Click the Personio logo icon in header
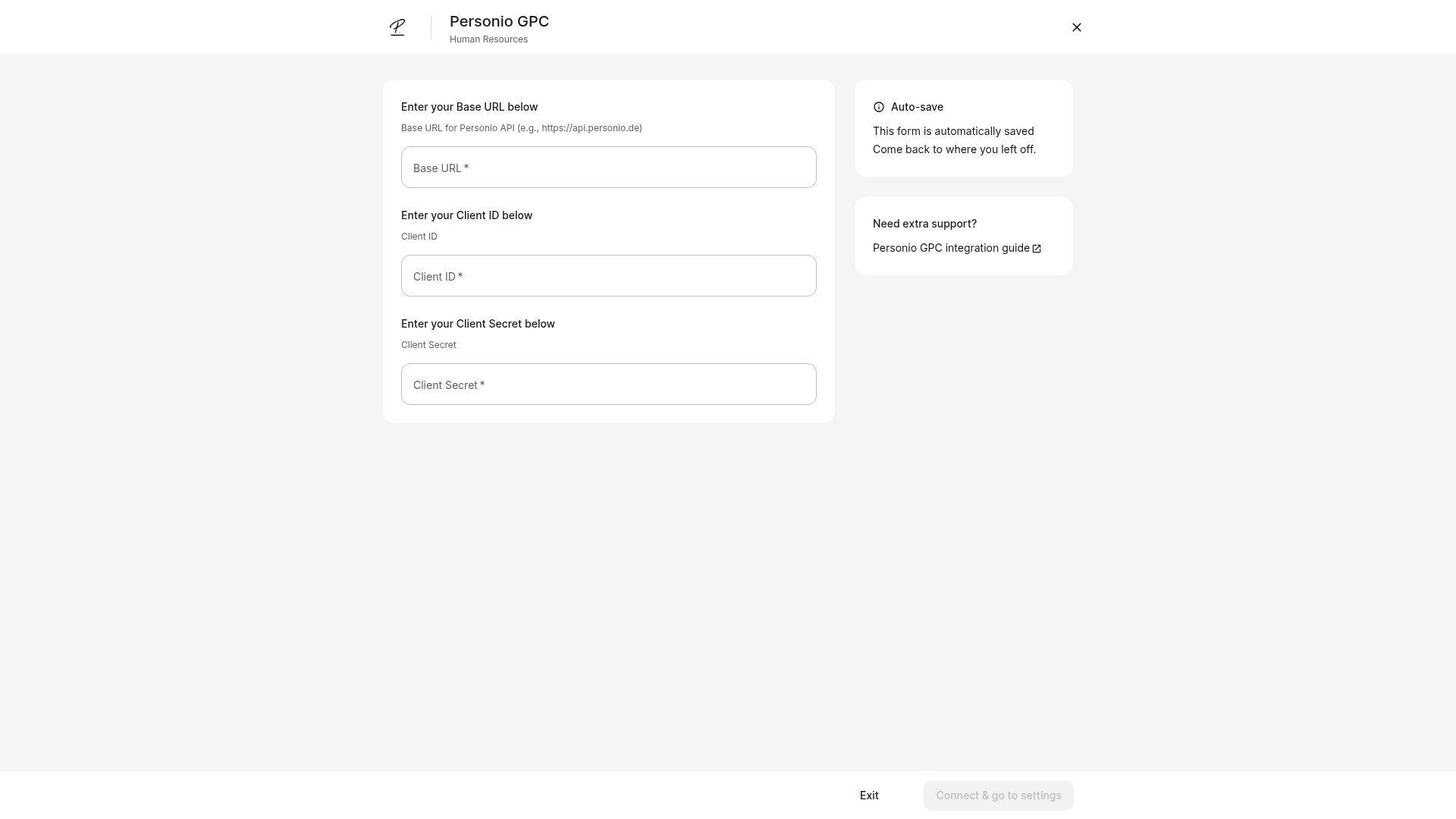The image size is (1456, 819). (x=397, y=27)
